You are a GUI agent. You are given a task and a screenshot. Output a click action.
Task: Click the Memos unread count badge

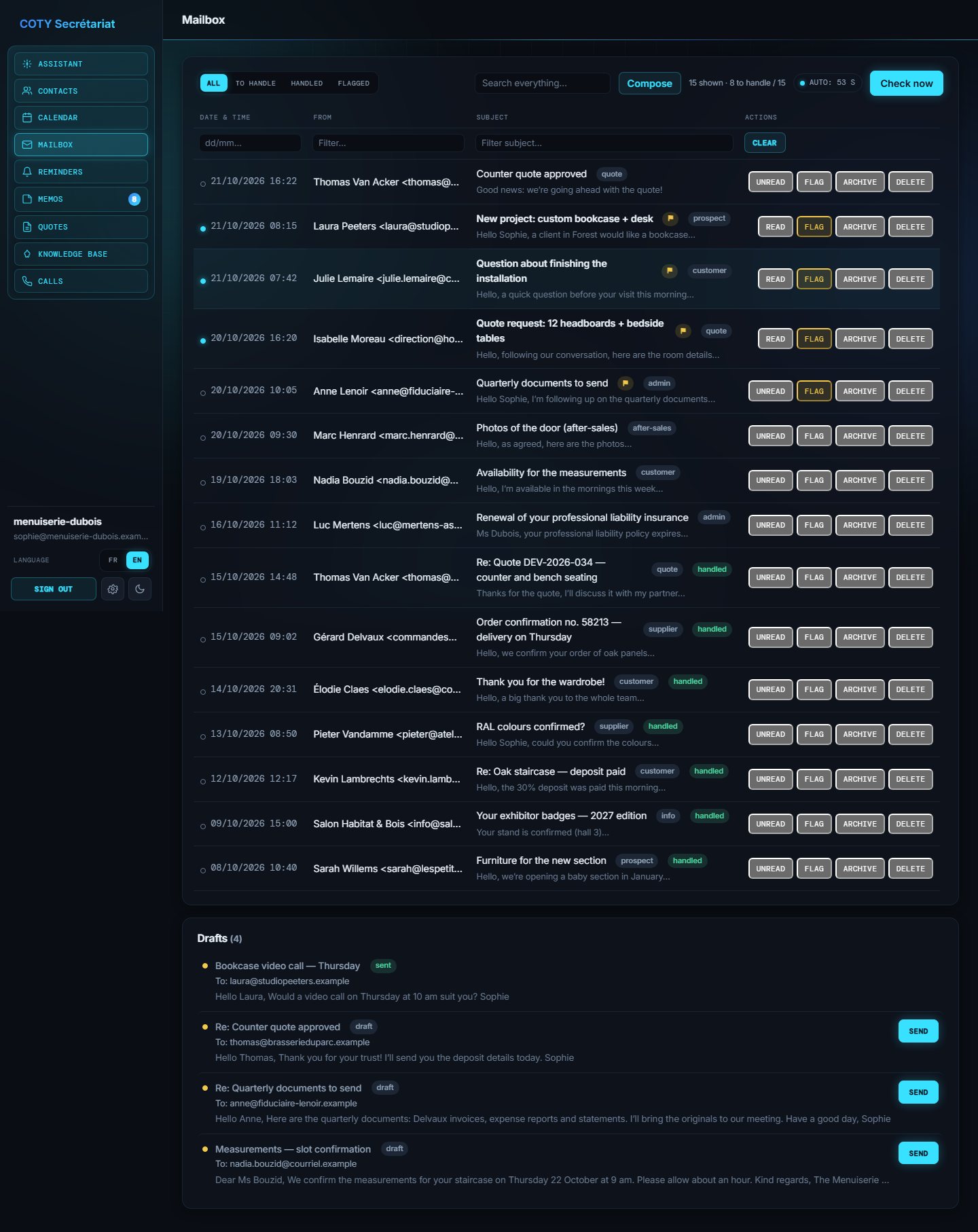[134, 199]
